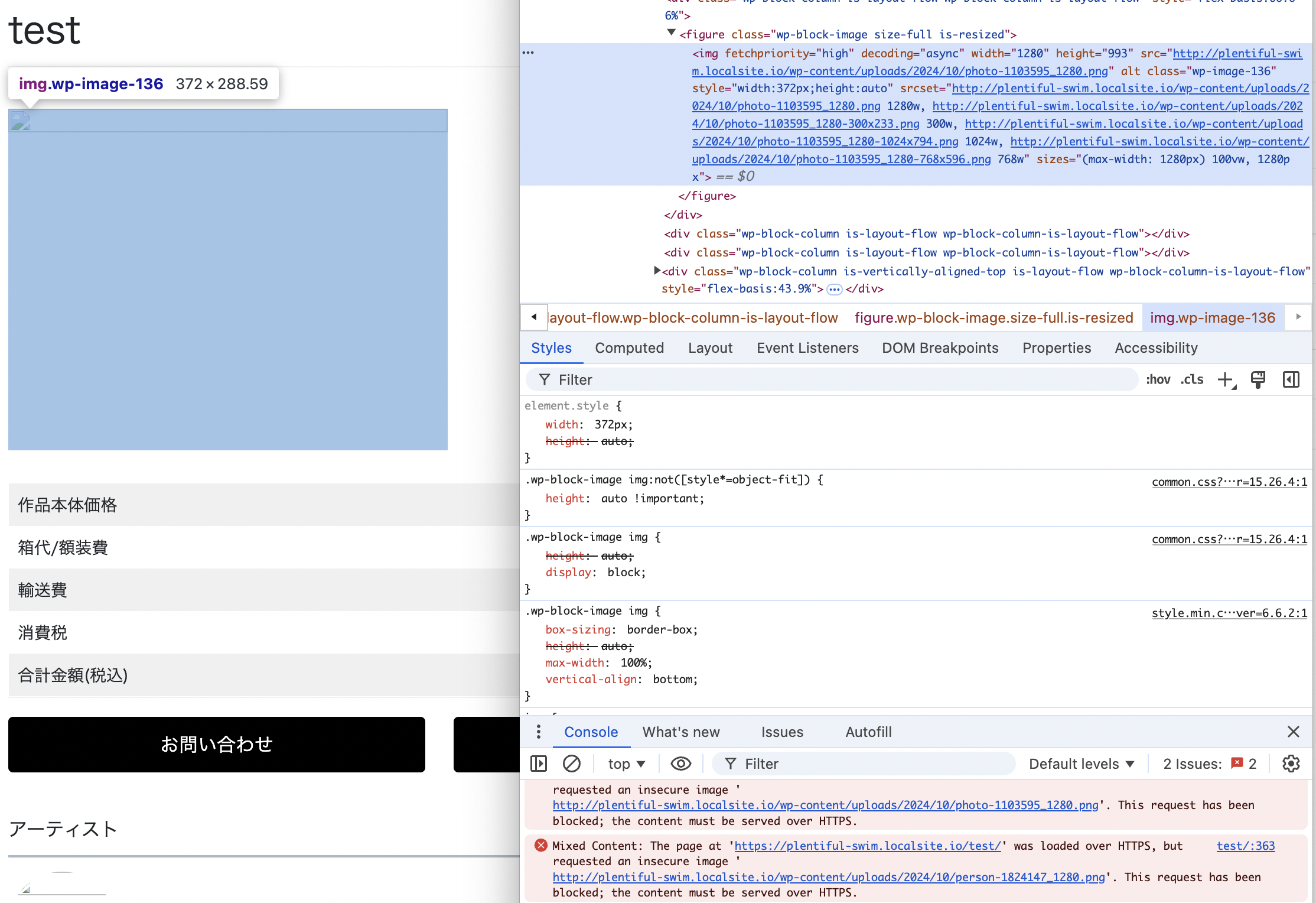The height and width of the screenshot is (903, 1316).
Task: Toggle the :hov element state panel
Action: tap(1158, 380)
